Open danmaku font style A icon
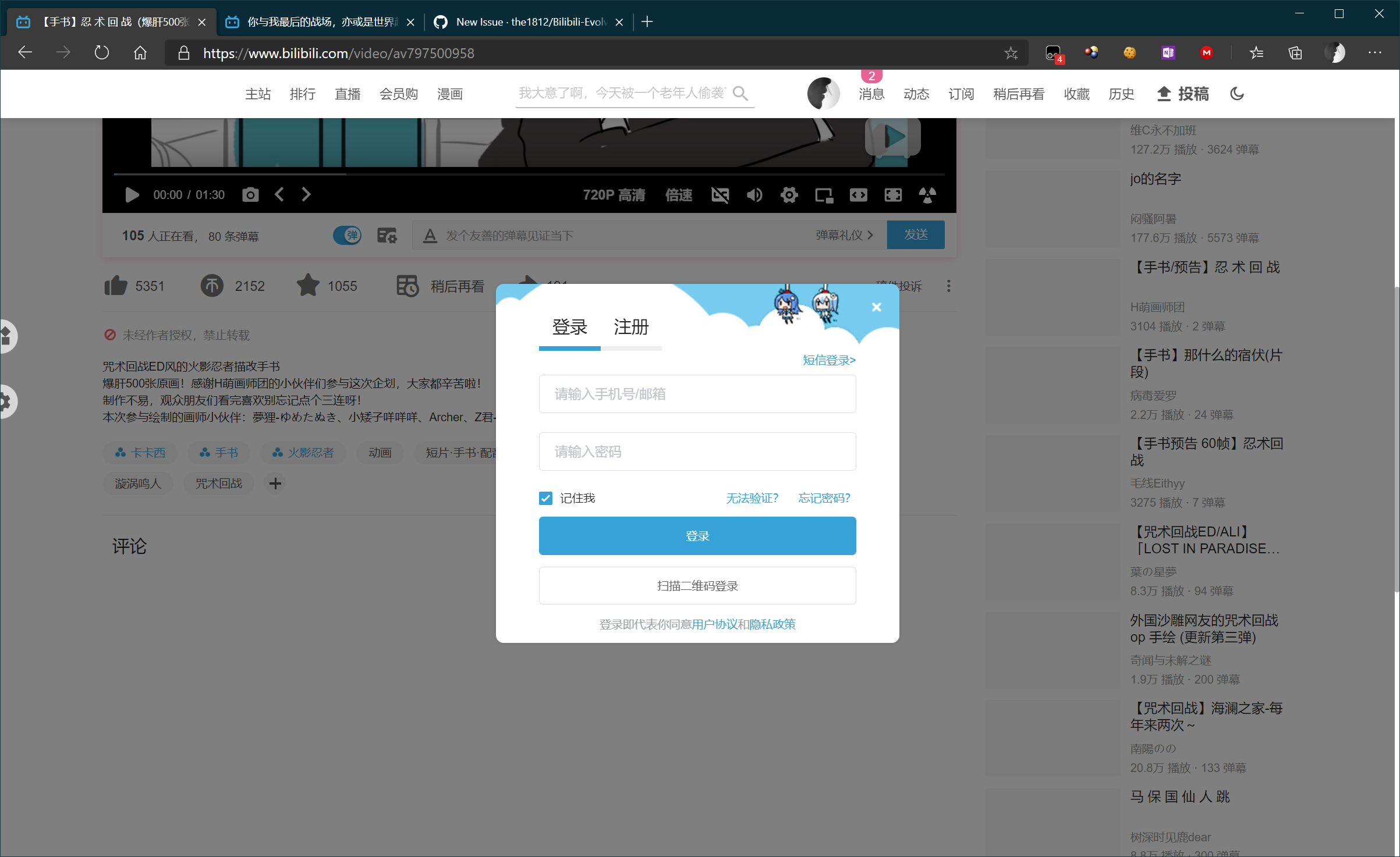The width and height of the screenshot is (1400, 857). (x=430, y=236)
